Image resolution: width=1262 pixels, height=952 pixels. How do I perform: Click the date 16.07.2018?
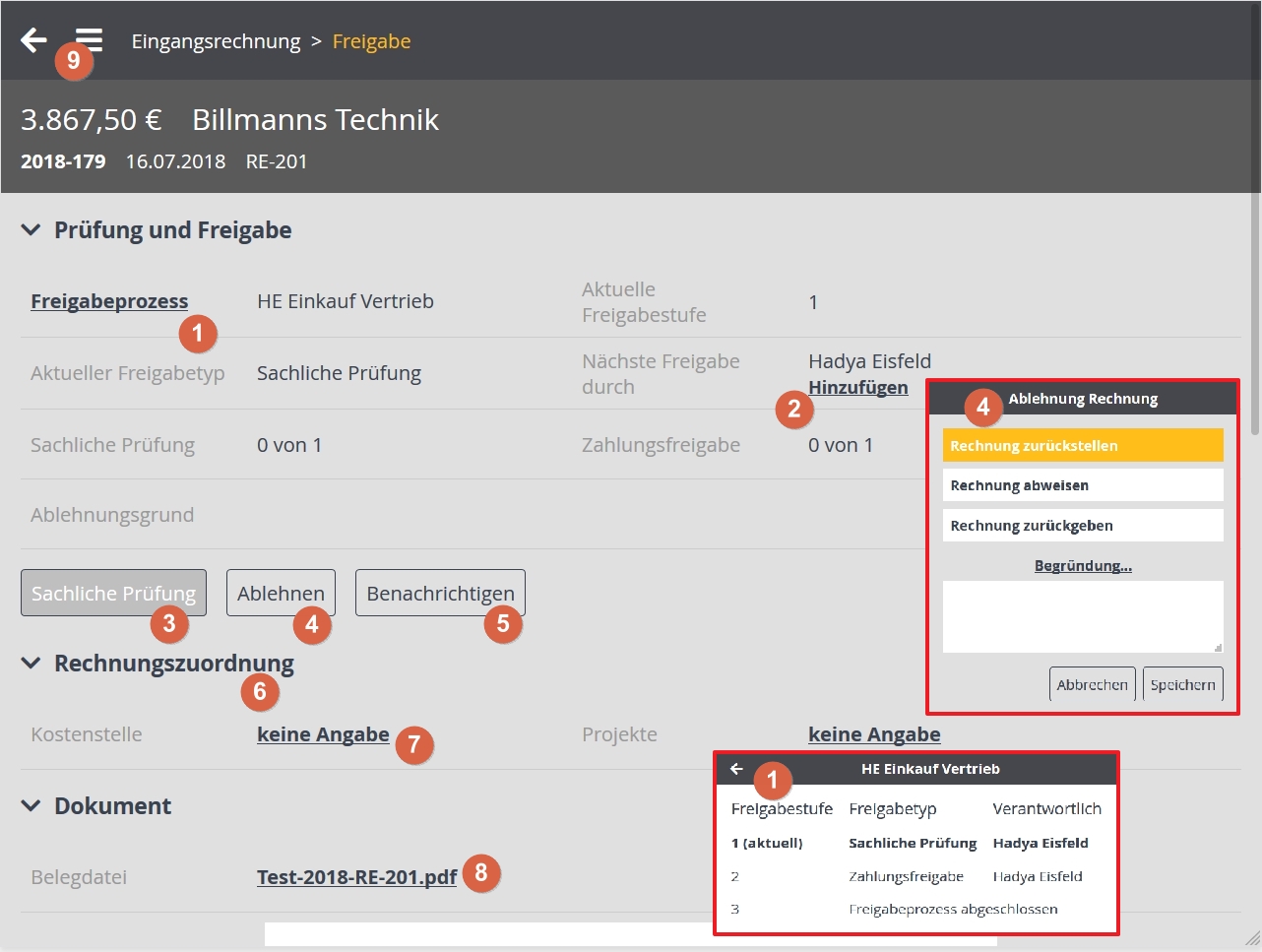pyautogui.click(x=175, y=161)
